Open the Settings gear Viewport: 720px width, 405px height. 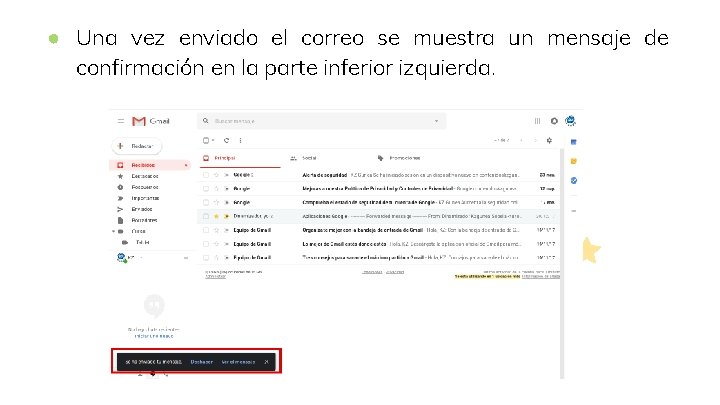[549, 141]
